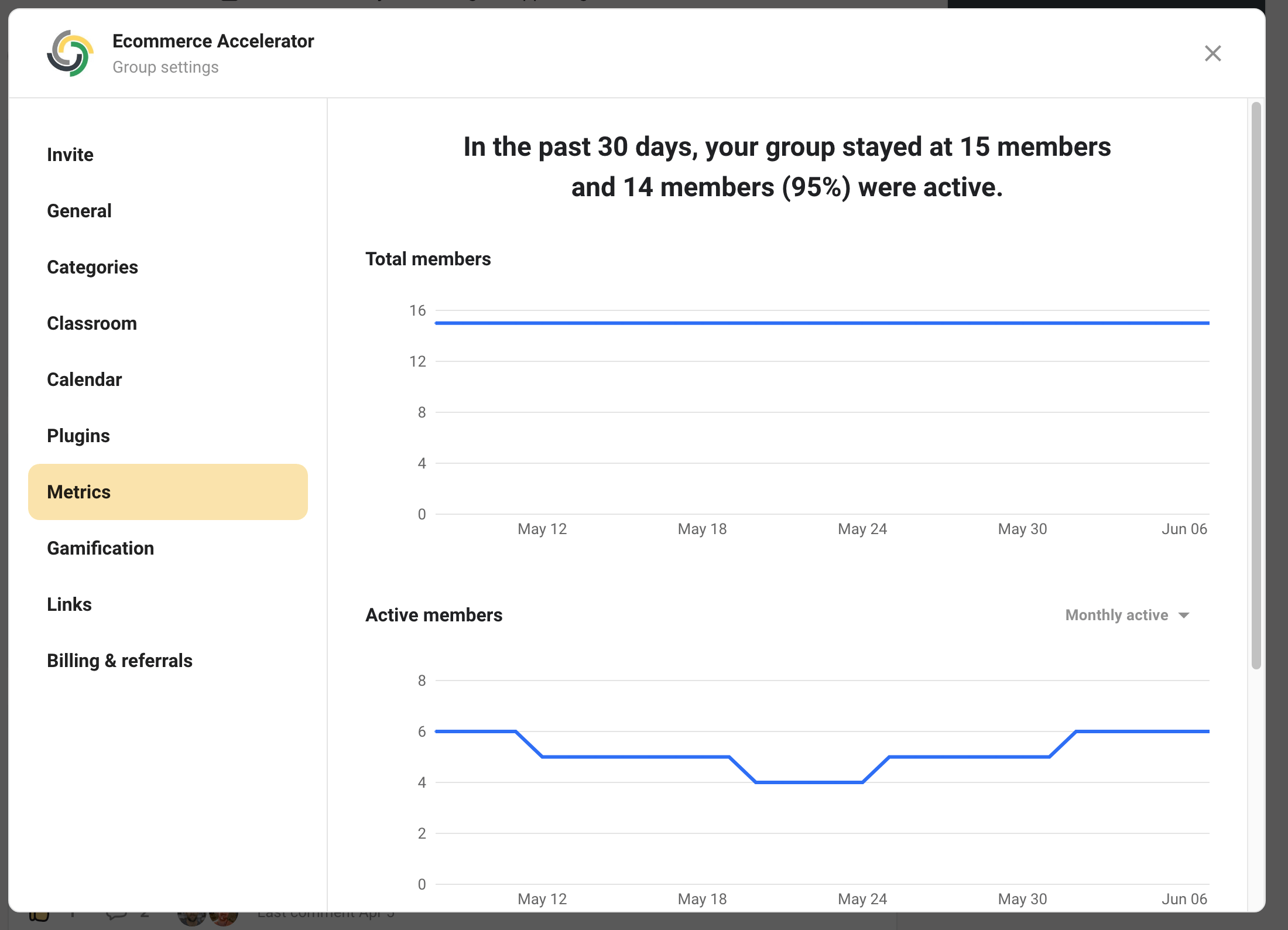Open Billing & referrals settings
1288x930 pixels.
point(120,660)
